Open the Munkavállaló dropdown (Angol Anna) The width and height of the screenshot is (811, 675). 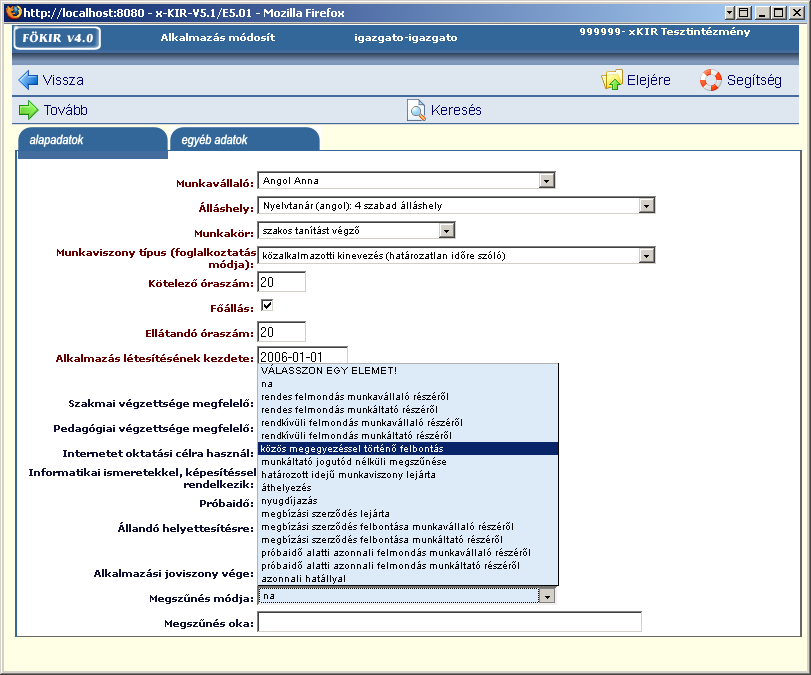click(x=406, y=181)
